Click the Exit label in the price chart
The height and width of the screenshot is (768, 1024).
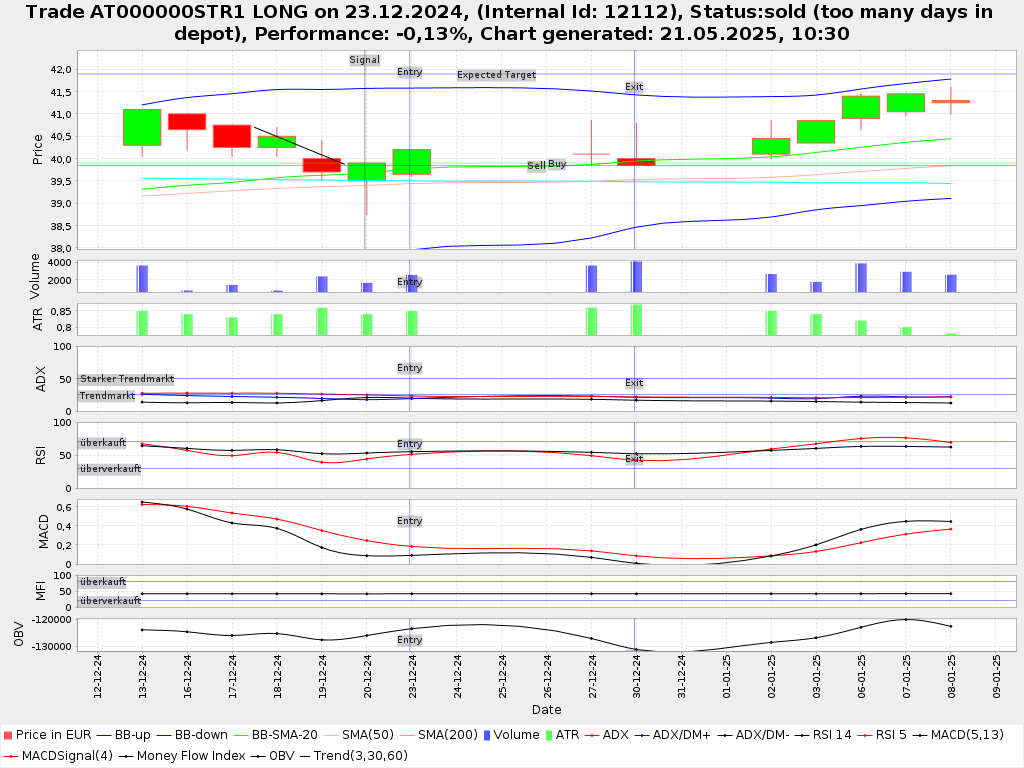pyautogui.click(x=634, y=87)
